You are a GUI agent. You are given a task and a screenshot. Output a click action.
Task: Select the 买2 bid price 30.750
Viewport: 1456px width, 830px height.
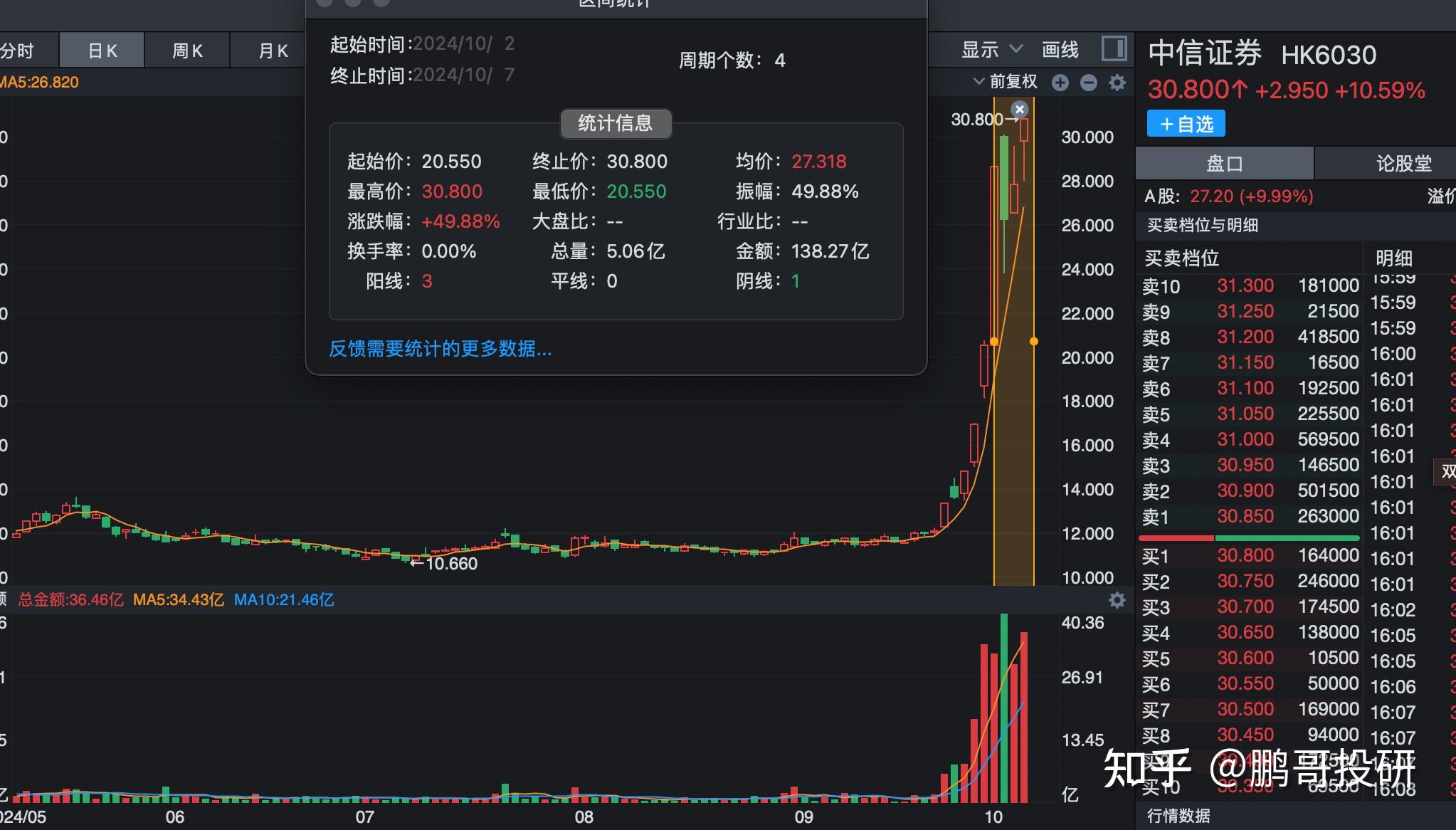(x=1245, y=582)
